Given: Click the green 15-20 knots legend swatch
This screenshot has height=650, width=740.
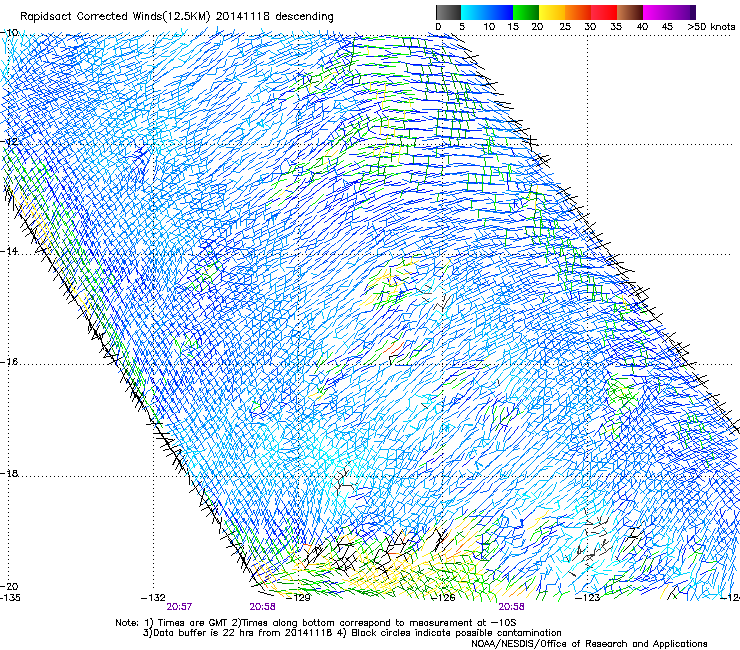Looking at the screenshot, I should [x=526, y=12].
